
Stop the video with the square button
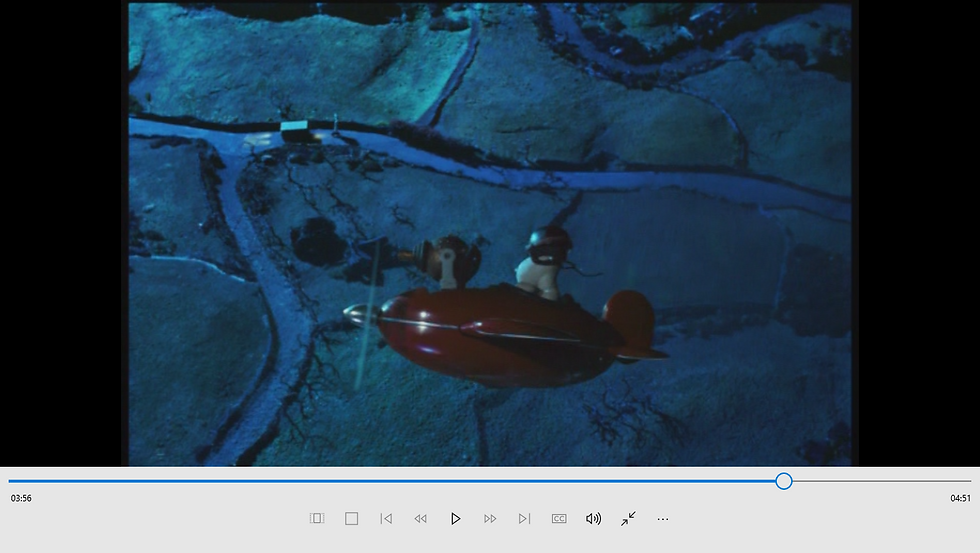coord(351,519)
